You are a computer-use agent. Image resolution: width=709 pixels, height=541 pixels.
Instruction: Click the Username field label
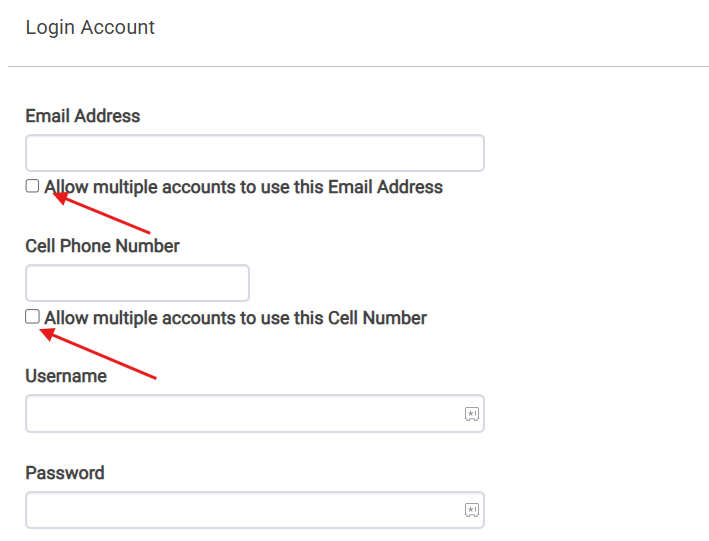point(66,377)
